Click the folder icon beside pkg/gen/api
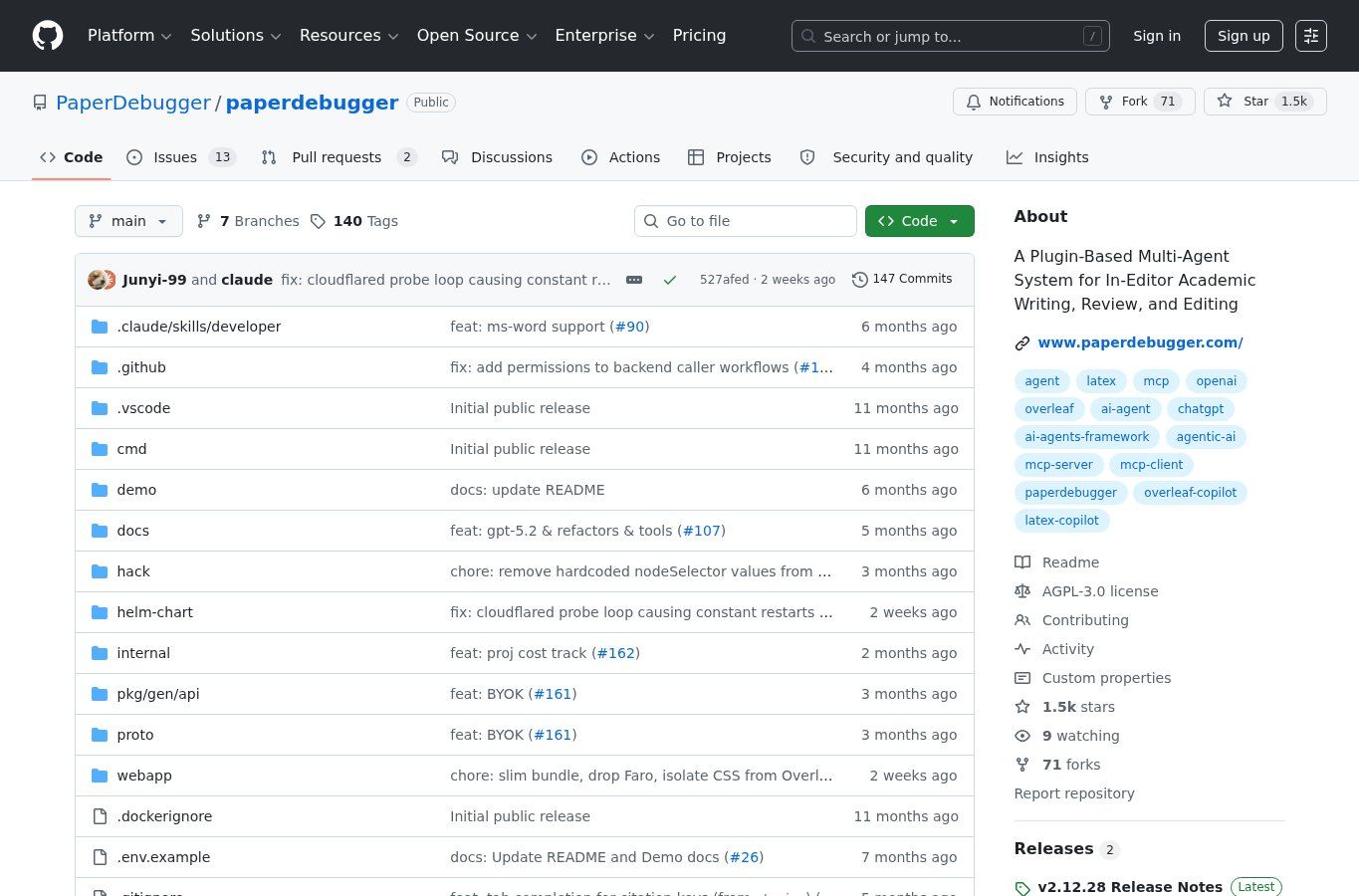 100,694
